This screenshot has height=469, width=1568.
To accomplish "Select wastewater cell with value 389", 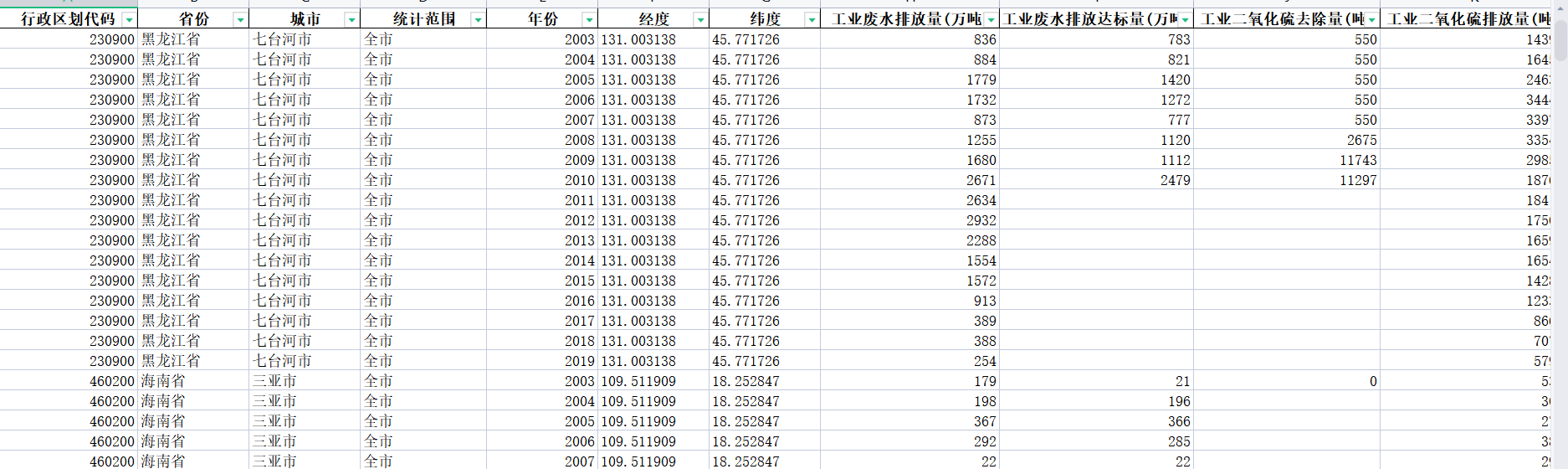I will tap(910, 321).
